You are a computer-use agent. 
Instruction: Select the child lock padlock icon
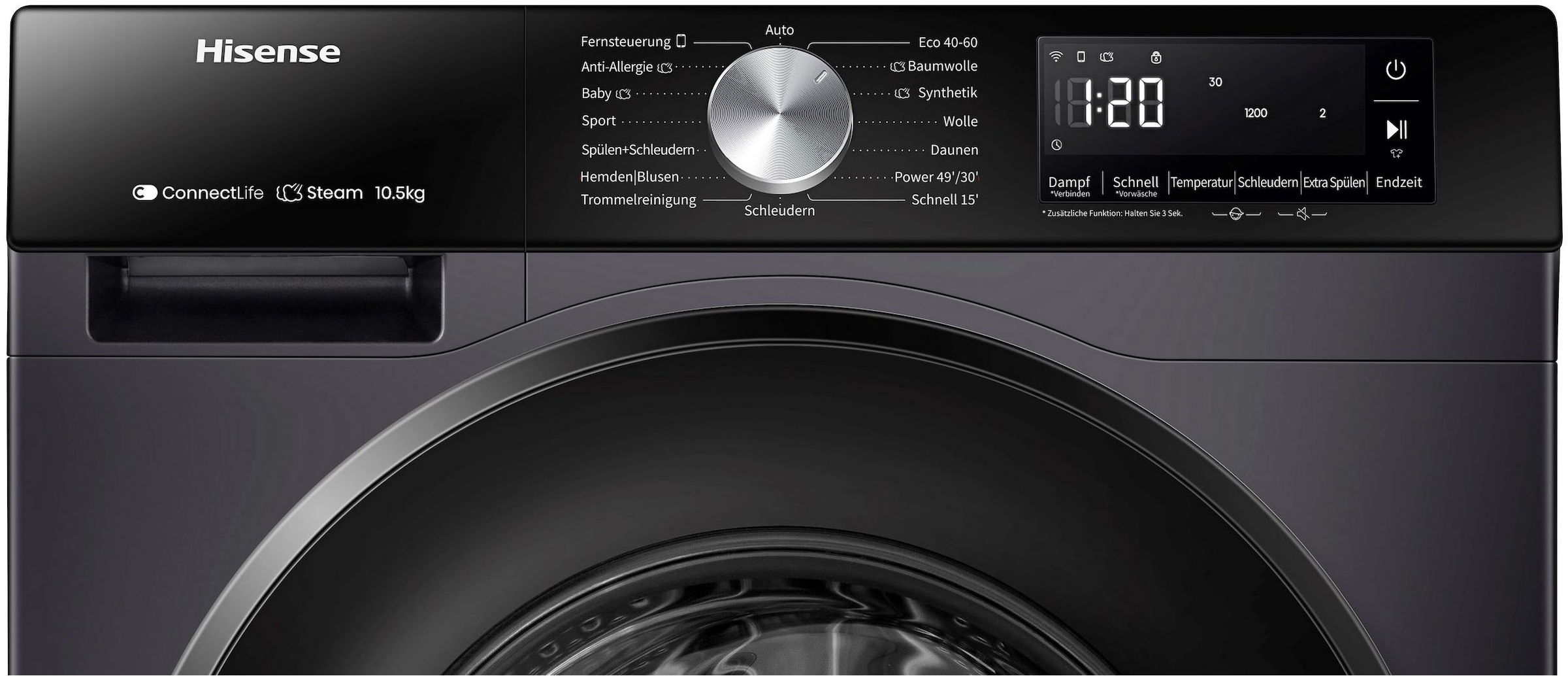point(1156,57)
